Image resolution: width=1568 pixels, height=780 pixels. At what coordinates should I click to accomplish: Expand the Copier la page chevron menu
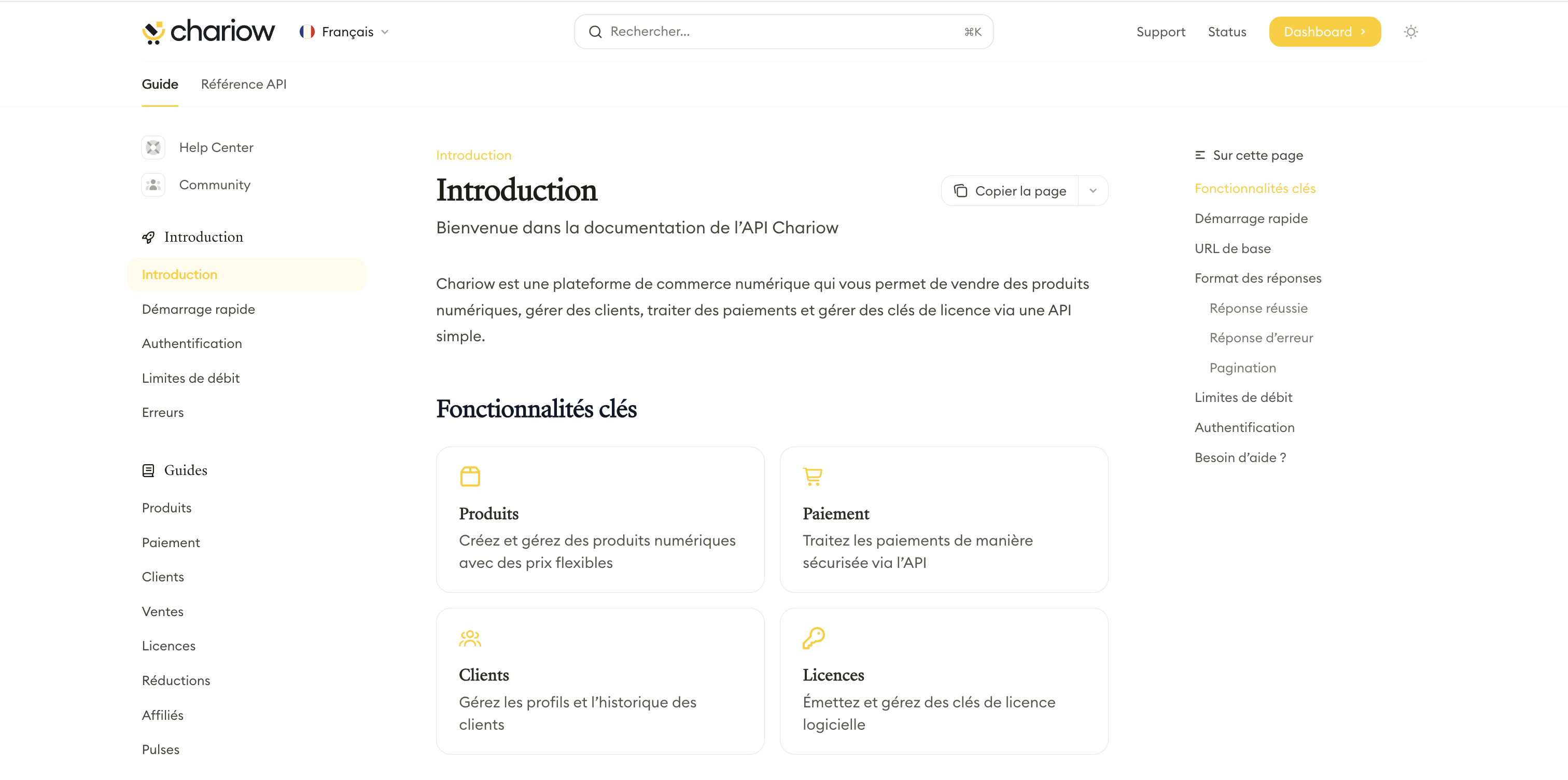1093,190
